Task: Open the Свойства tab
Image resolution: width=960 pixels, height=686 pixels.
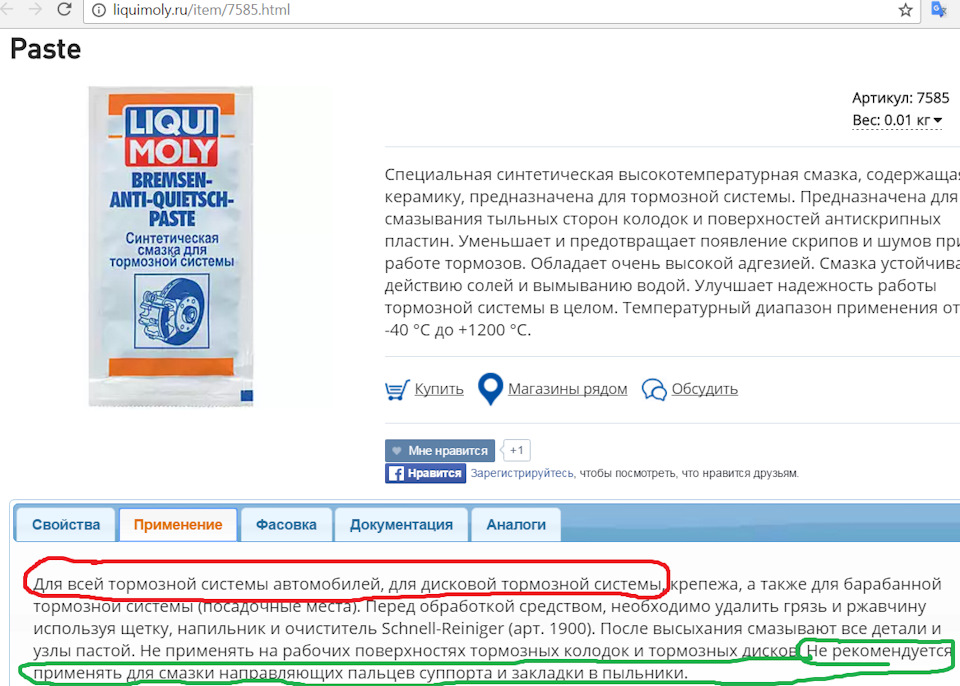Action: pos(66,524)
